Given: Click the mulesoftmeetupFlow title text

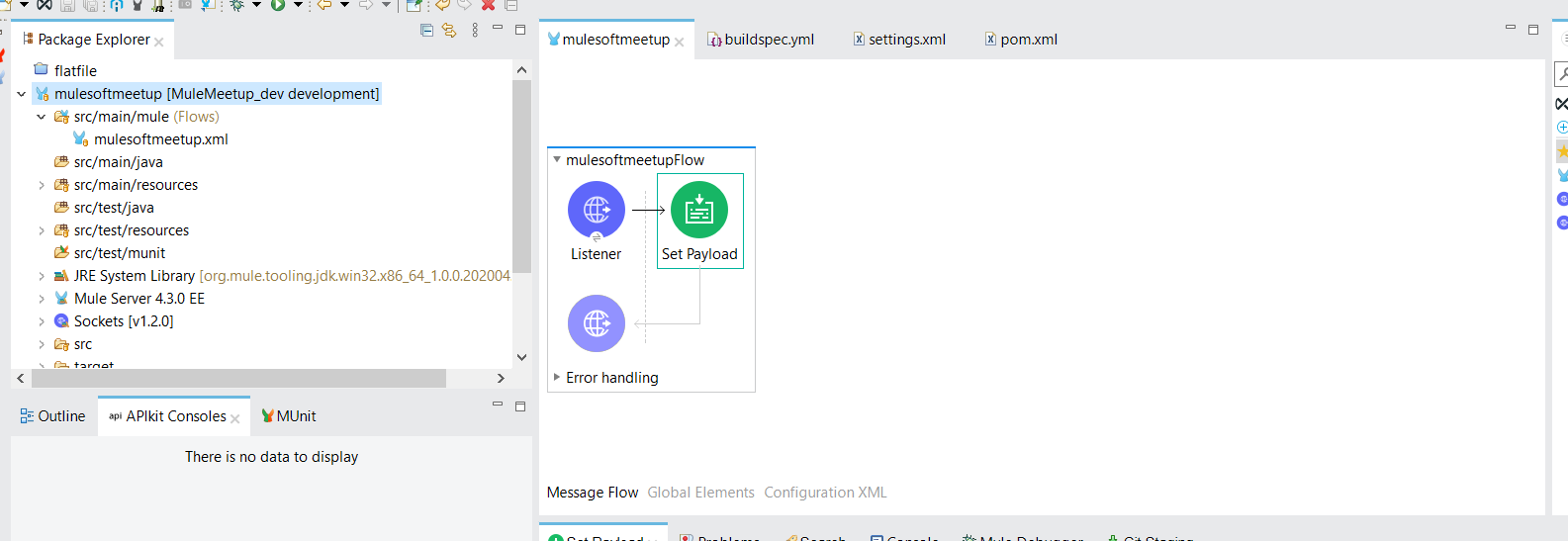Looking at the screenshot, I should point(635,160).
